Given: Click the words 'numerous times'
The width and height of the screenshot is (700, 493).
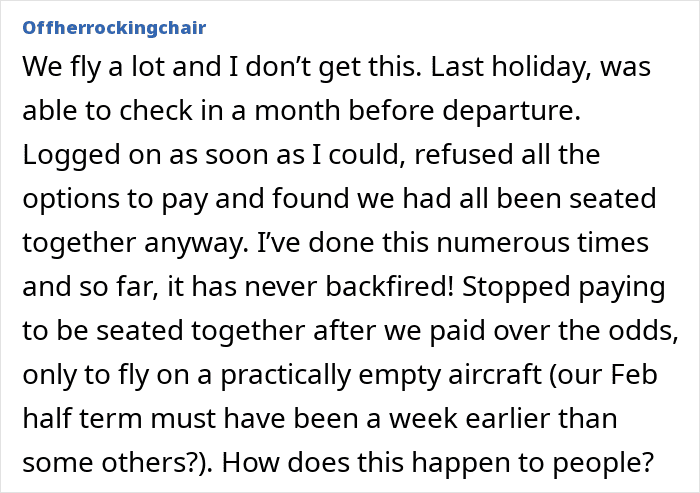Looking at the screenshot, I should coord(542,242).
